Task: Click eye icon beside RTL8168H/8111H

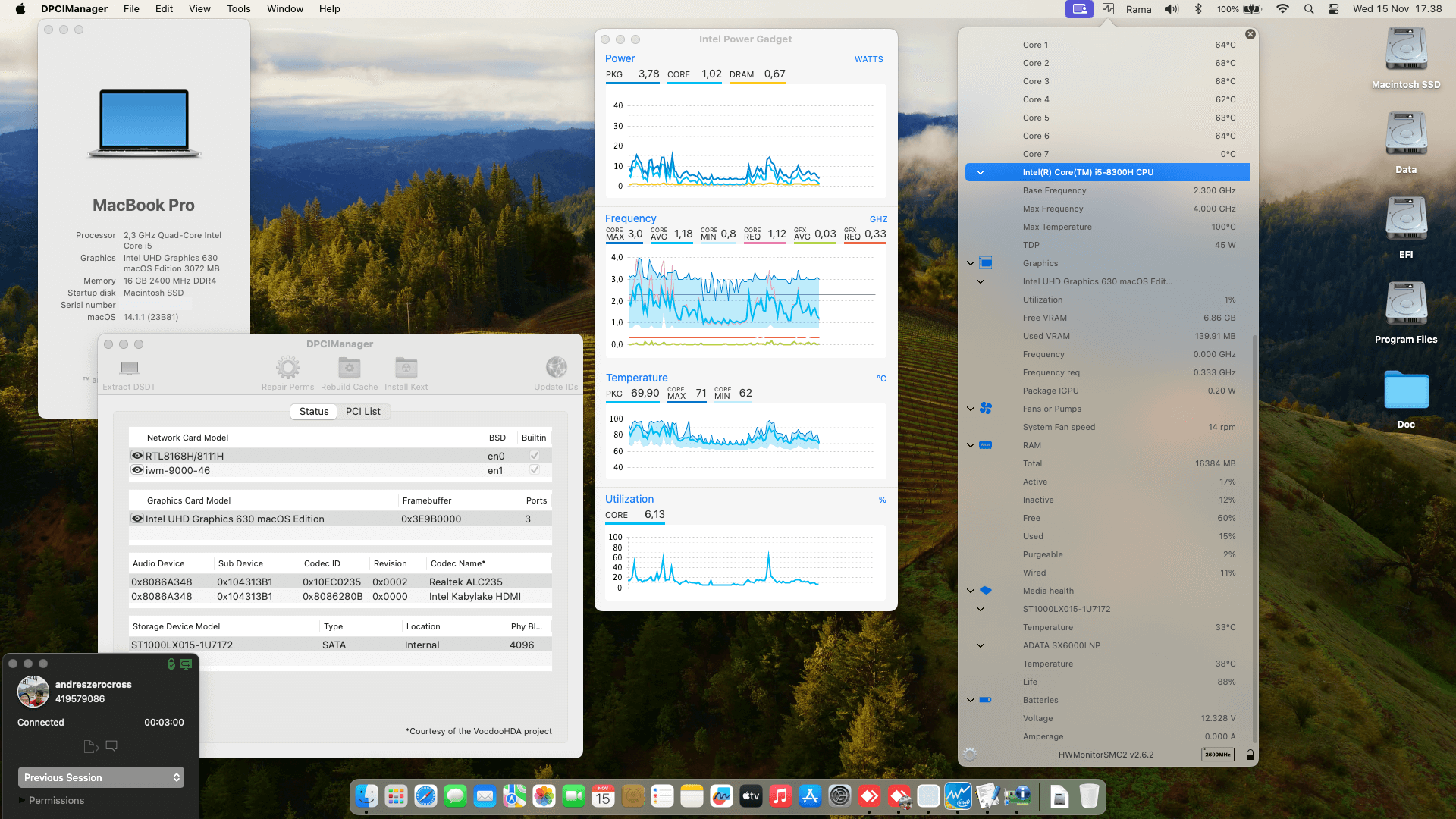Action: [137, 456]
